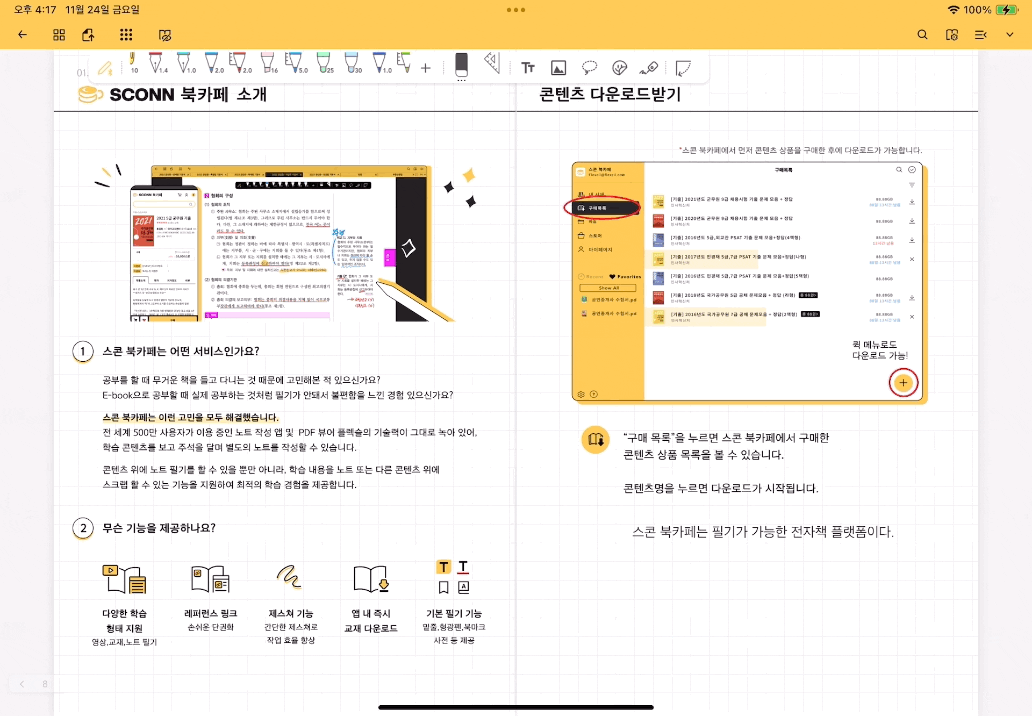Tap question 1 스콘 북카페는 어떤 서비스인가요?
1032x716 pixels.
181,351
